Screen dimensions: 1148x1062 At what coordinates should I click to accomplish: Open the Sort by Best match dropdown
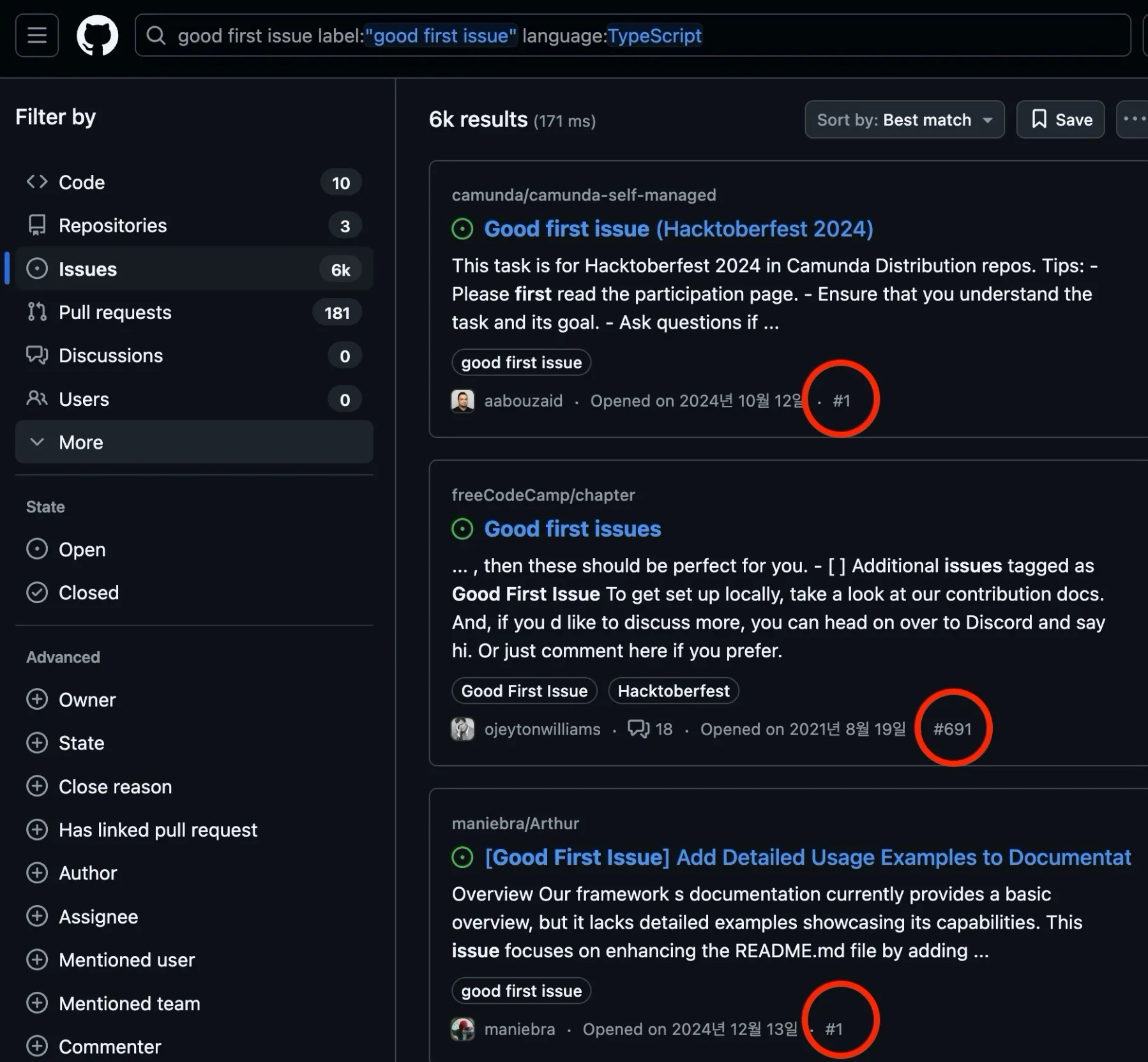tap(904, 119)
